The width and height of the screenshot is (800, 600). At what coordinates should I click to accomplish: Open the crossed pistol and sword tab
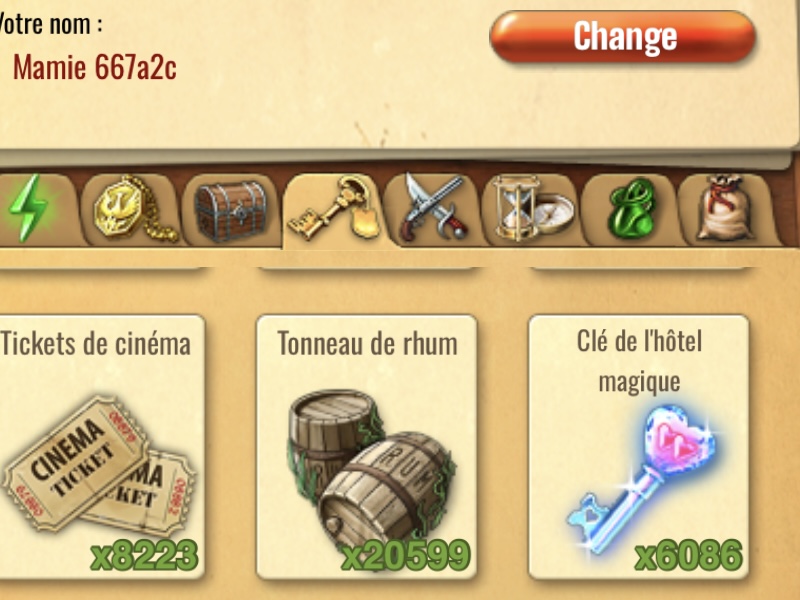coord(433,210)
